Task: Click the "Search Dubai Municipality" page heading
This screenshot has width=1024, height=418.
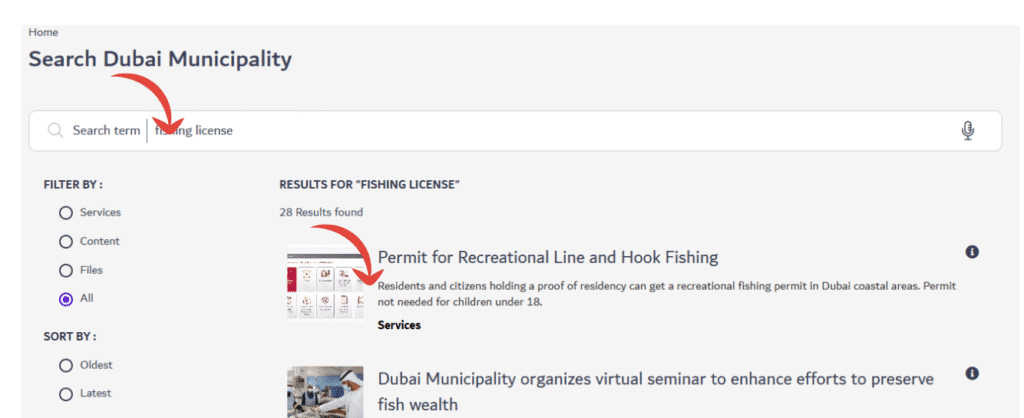Action: [x=160, y=59]
